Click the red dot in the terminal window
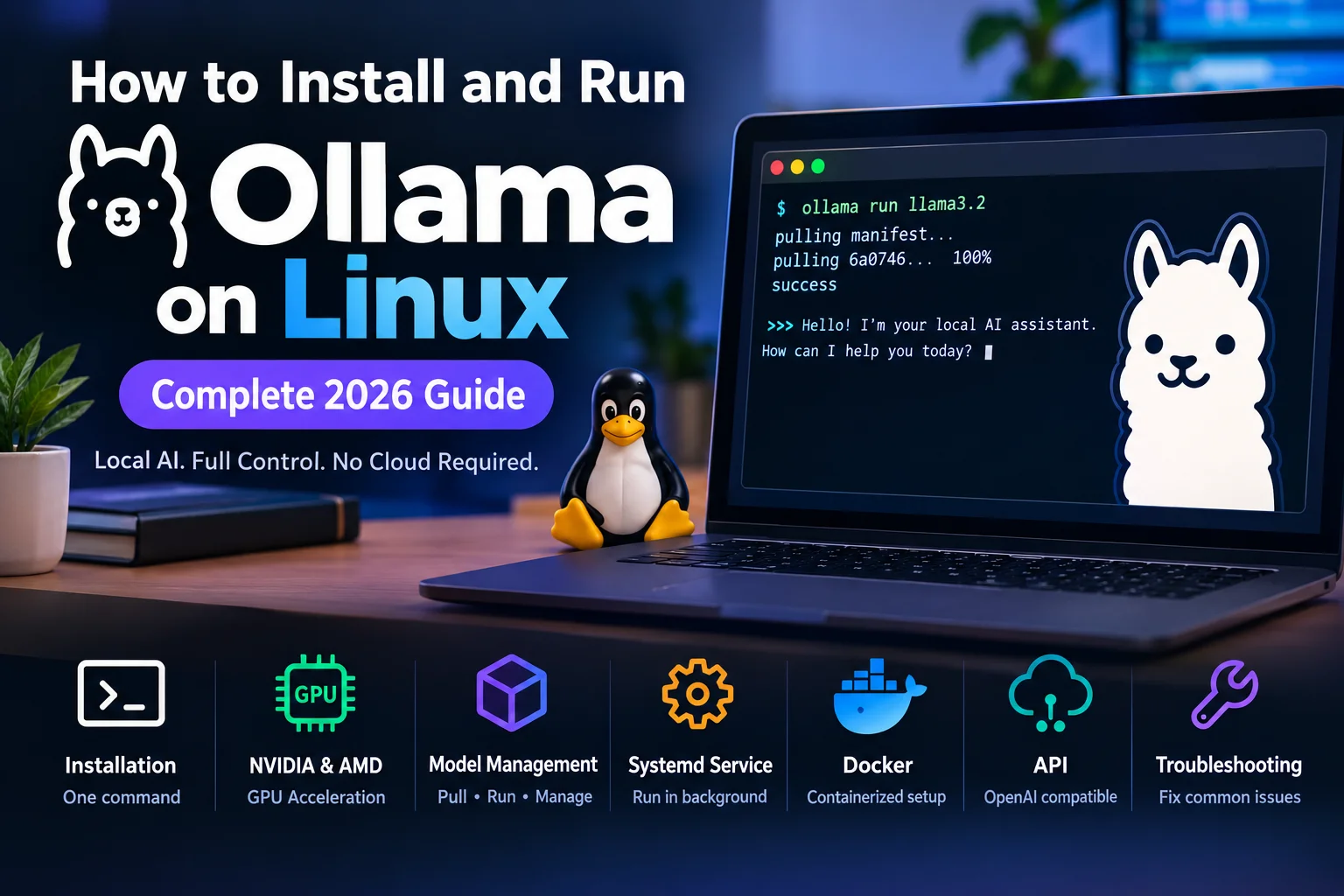The image size is (1344, 896). point(777,167)
